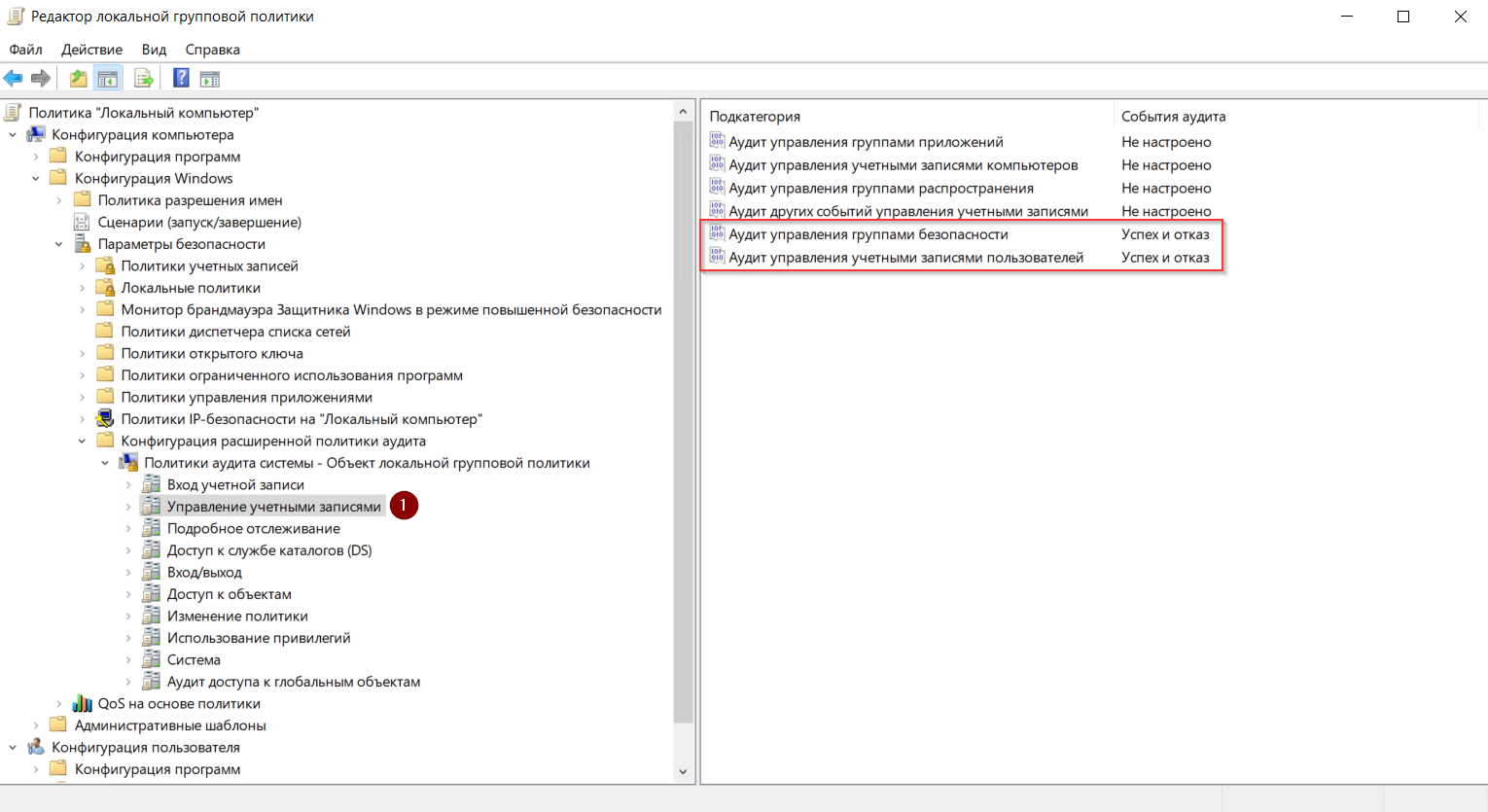1488x812 pixels.
Task: Open Help via blue question mark icon
Action: [181, 79]
